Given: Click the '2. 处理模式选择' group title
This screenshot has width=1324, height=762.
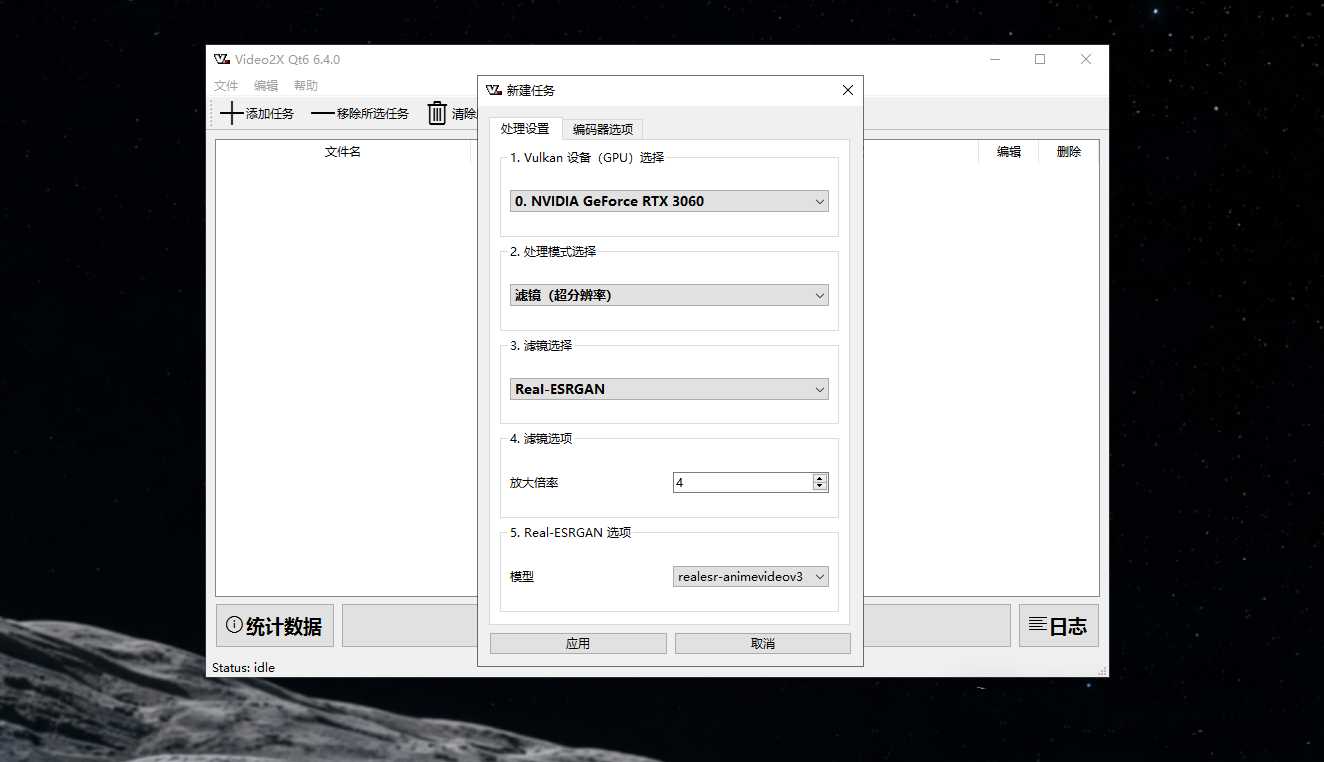Looking at the screenshot, I should click(553, 251).
